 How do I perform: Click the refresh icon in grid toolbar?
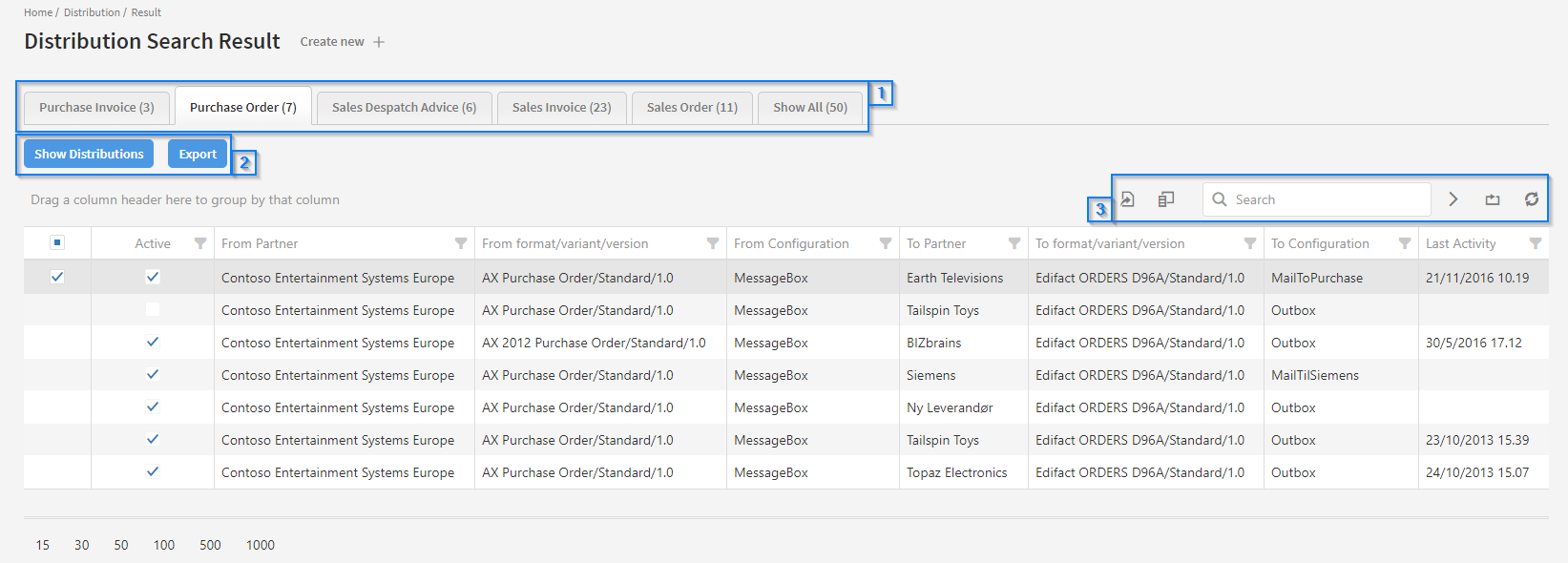tap(1531, 199)
